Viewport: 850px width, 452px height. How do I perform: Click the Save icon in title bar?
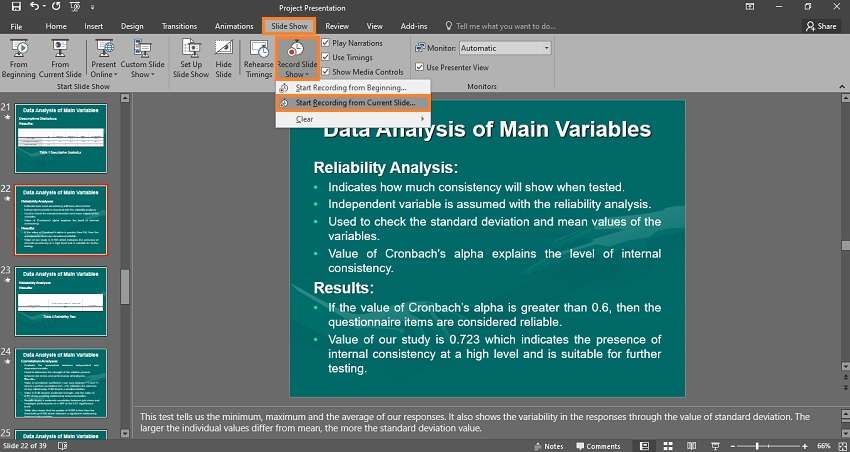[x=15, y=7]
